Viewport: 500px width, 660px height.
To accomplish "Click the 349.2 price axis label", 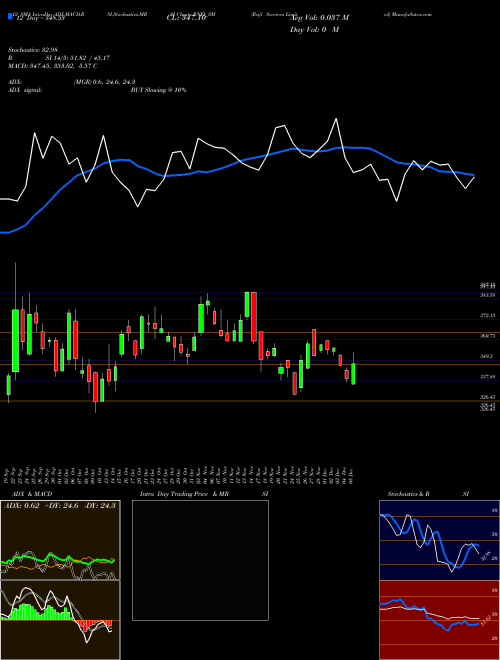I will coord(487,356).
